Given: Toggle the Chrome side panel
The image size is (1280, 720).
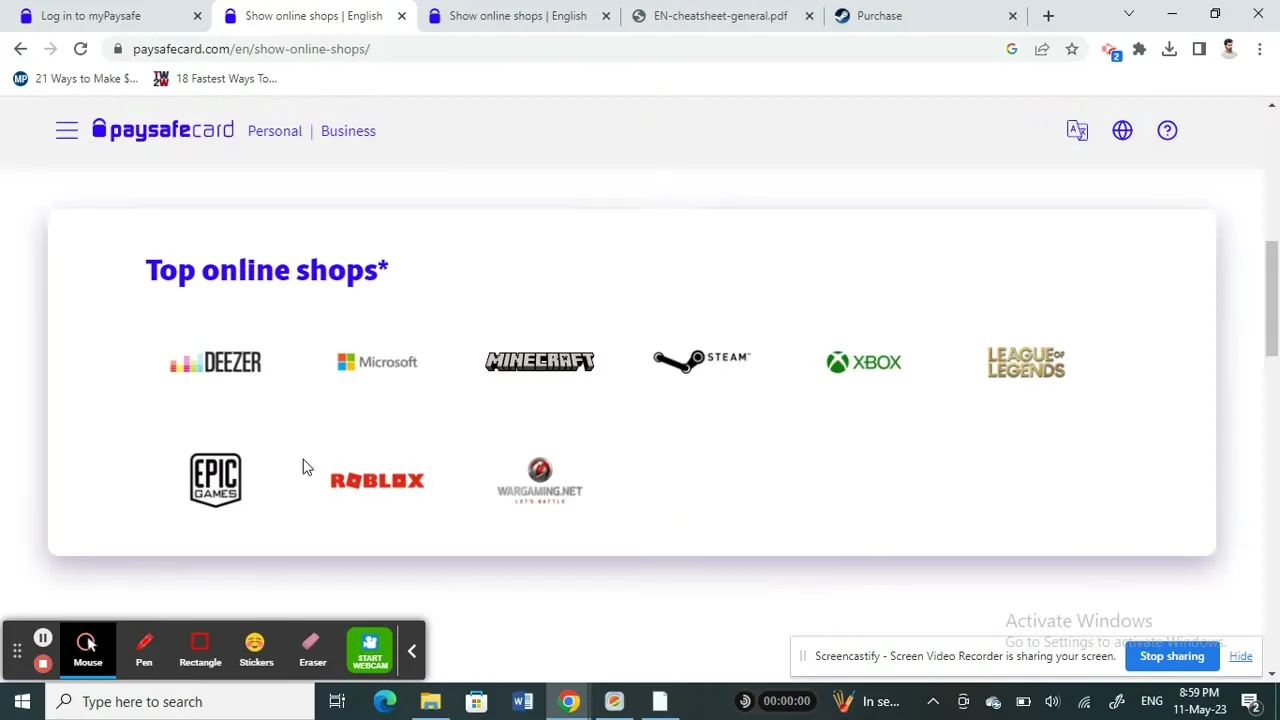Looking at the screenshot, I should pos(1199,49).
